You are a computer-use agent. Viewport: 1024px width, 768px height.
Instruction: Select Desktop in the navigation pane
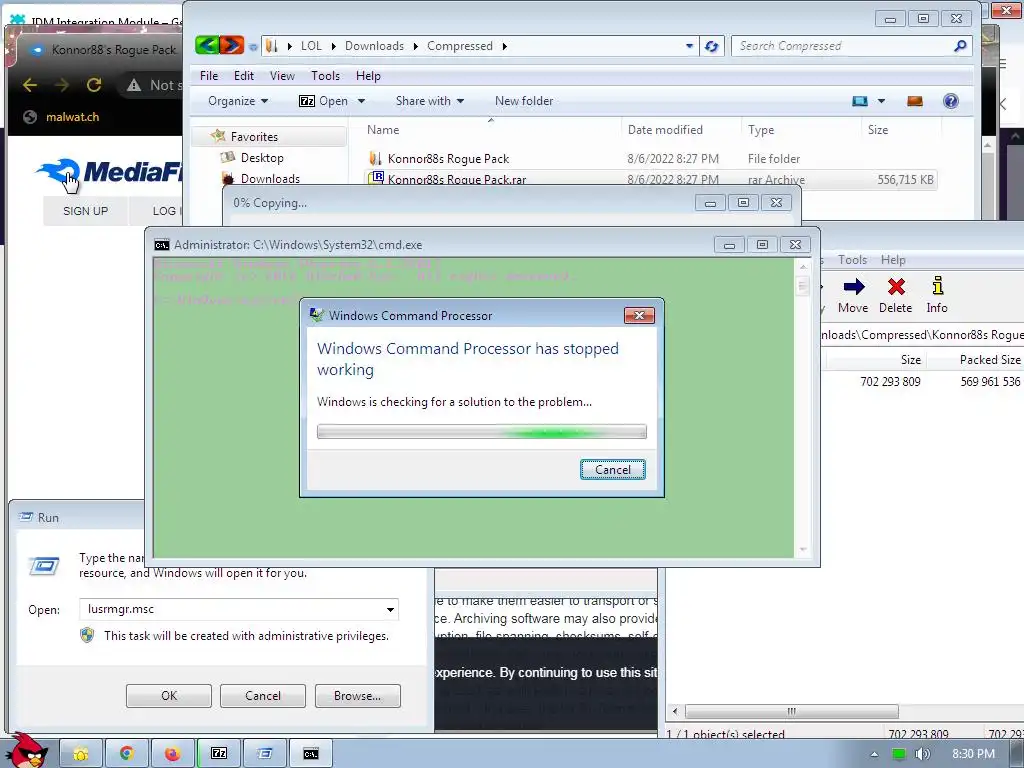point(262,158)
